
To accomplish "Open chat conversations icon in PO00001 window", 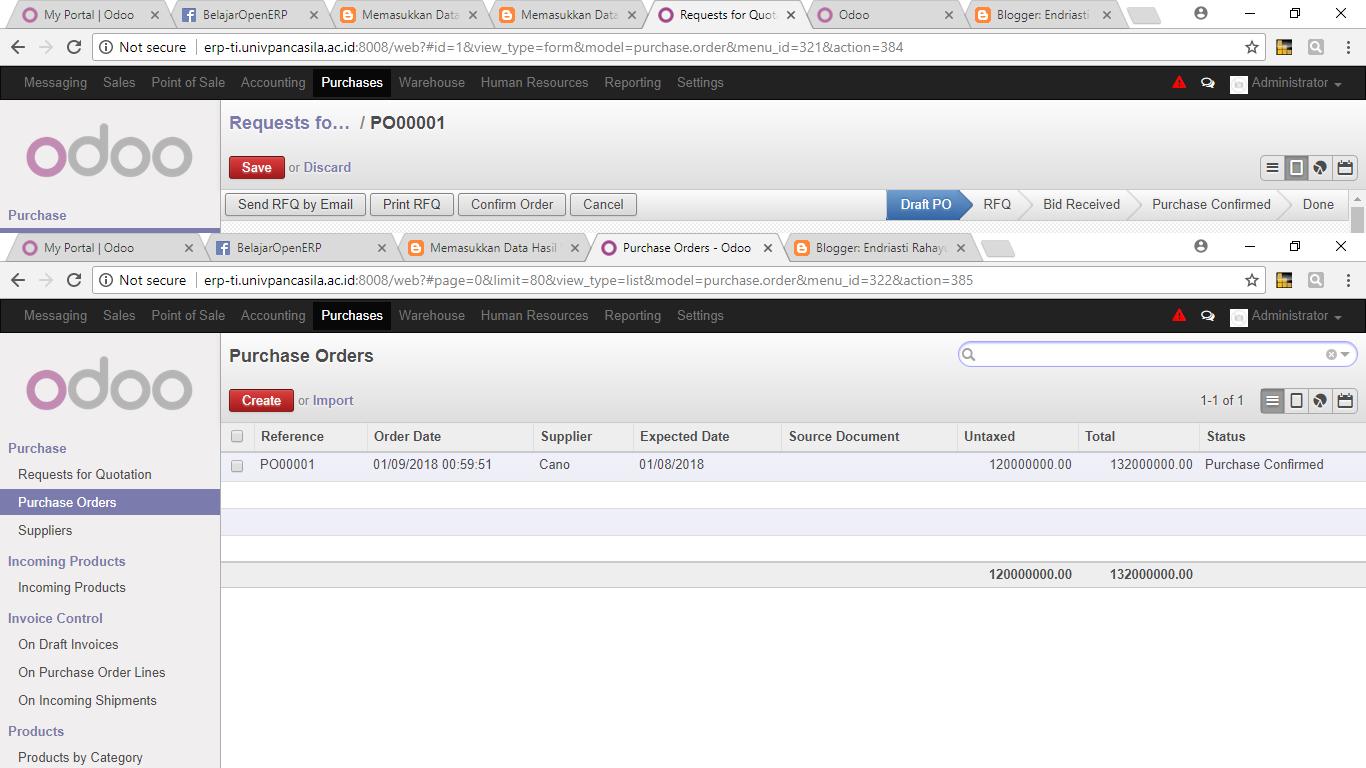I will tap(1208, 83).
